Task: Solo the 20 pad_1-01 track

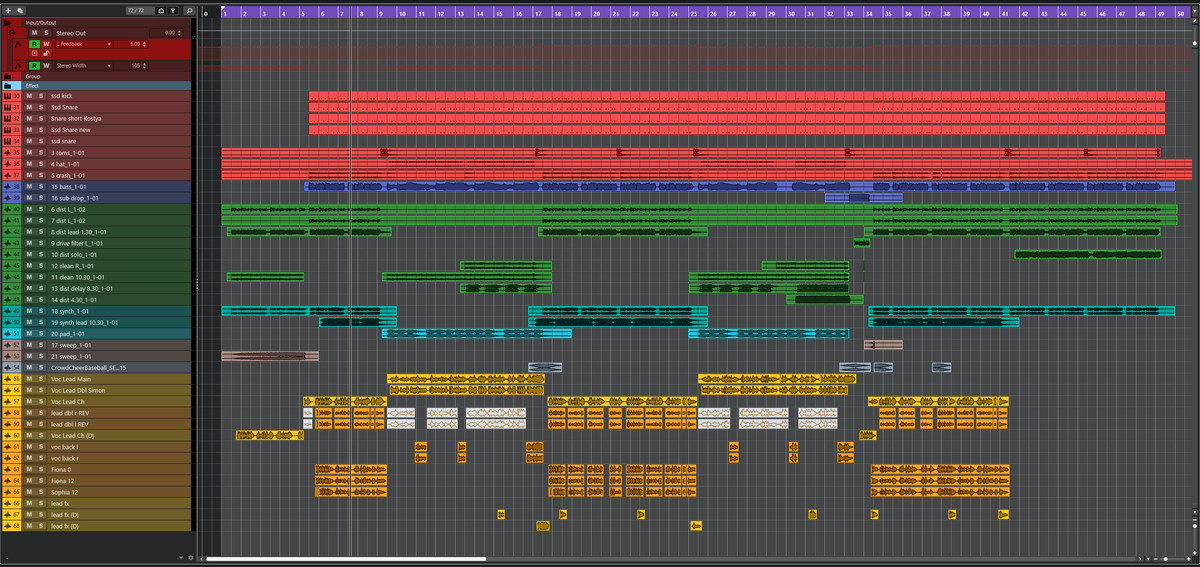Action: [42, 334]
